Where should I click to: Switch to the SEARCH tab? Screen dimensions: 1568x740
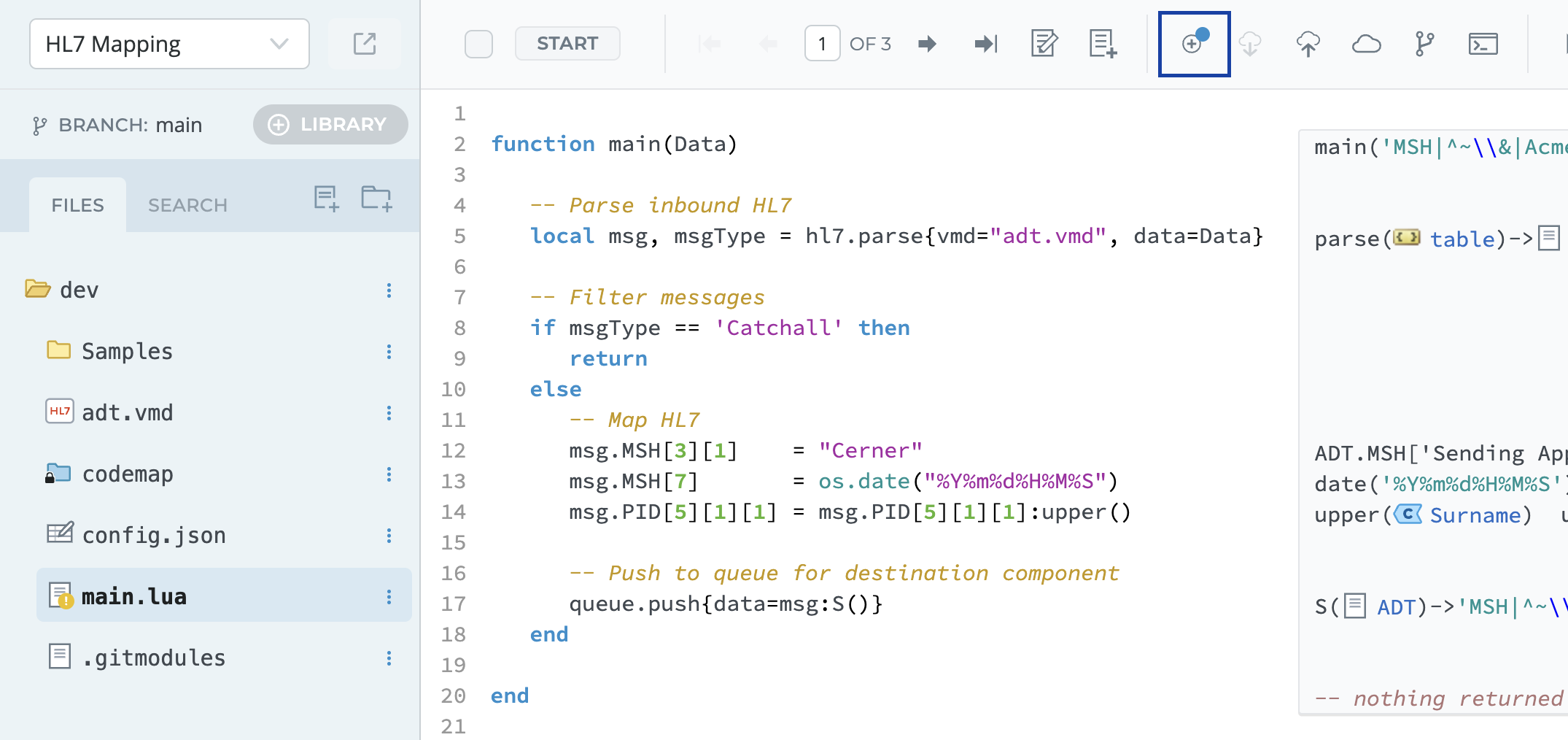[x=187, y=205]
